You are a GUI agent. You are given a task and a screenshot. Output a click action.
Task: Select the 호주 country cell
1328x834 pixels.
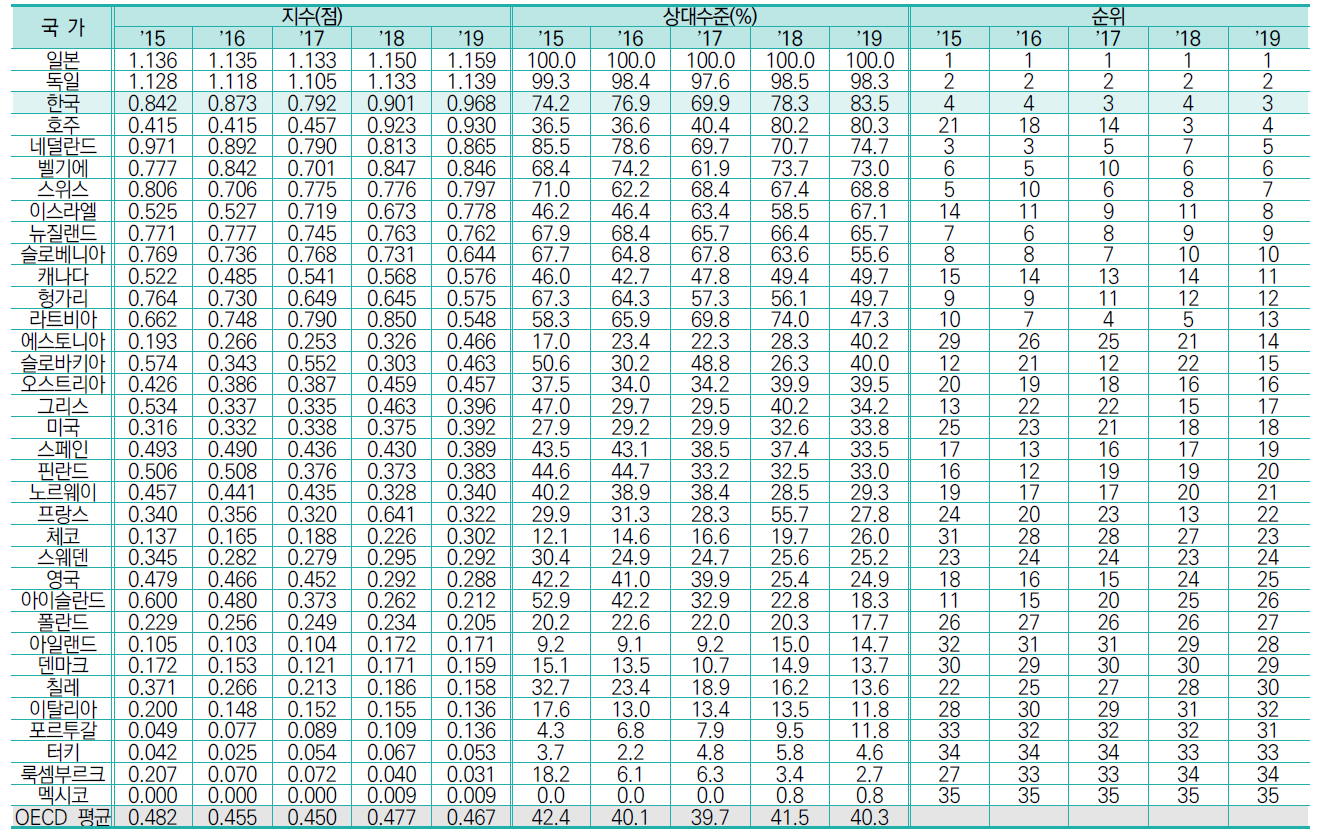coord(61,124)
